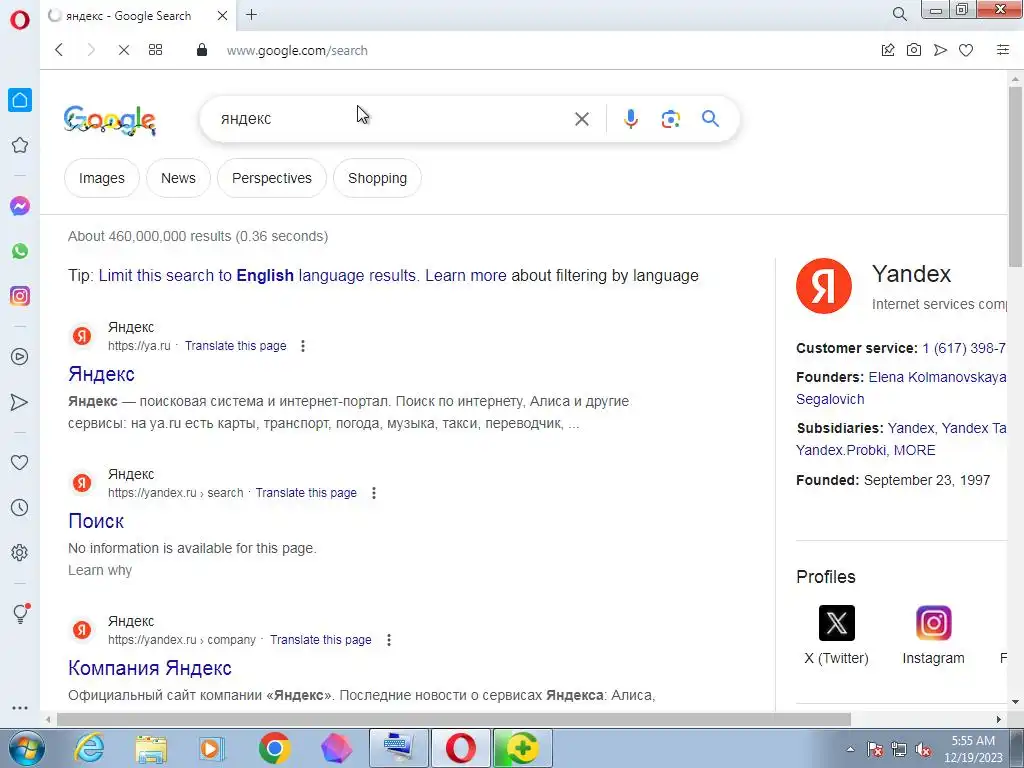
Task: Open more options for yandex.ru company result
Action: tap(389, 640)
